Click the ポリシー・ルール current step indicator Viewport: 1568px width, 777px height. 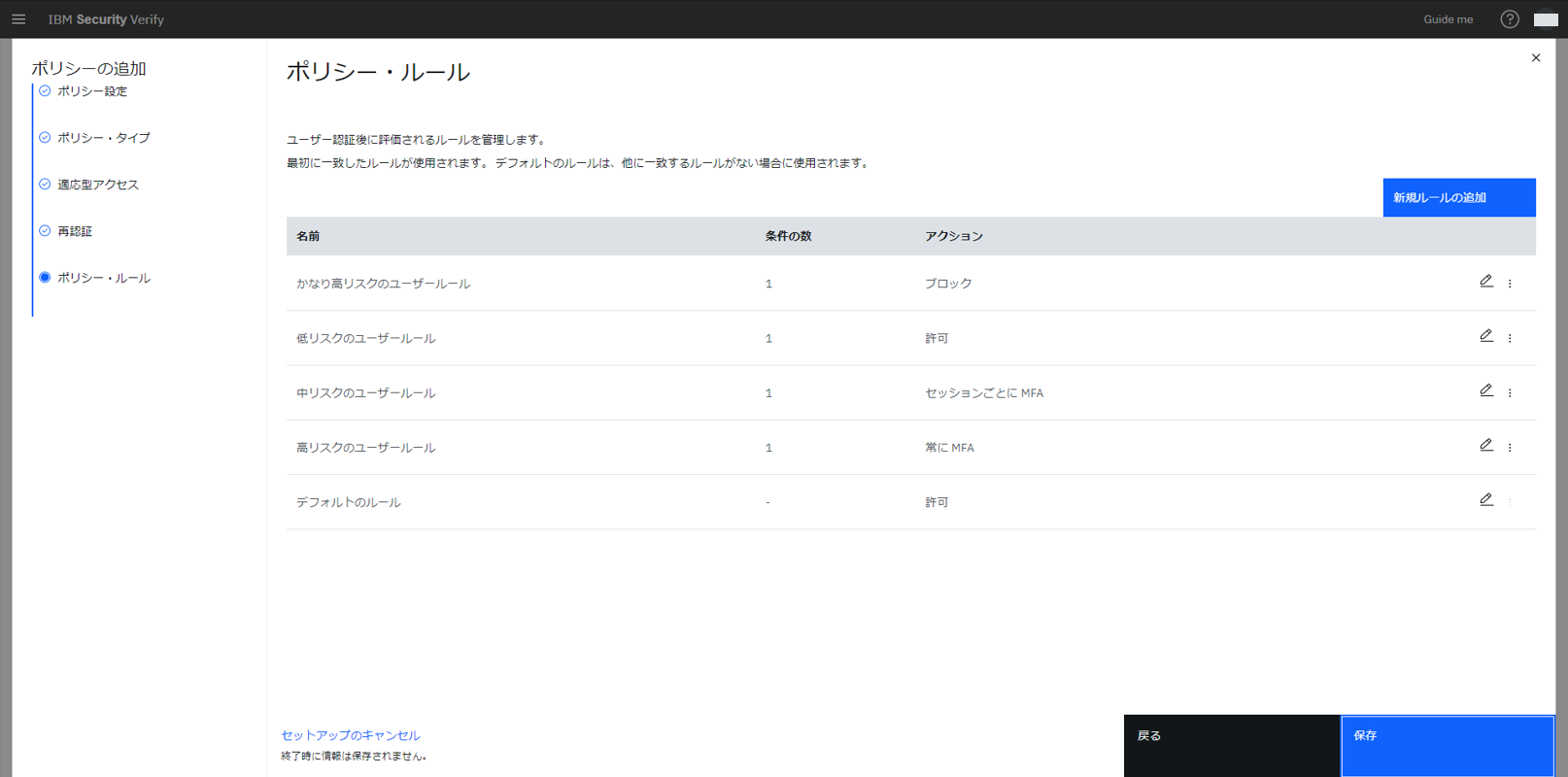pos(45,277)
